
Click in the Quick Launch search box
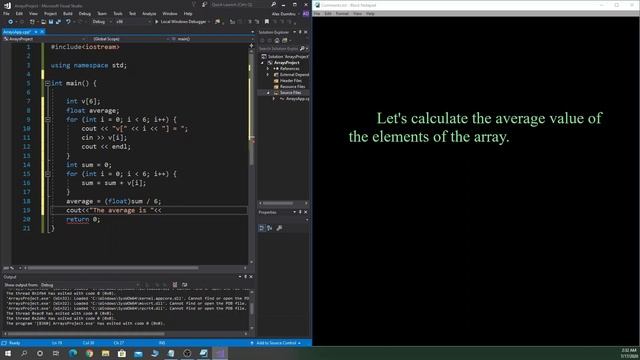(240, 4)
